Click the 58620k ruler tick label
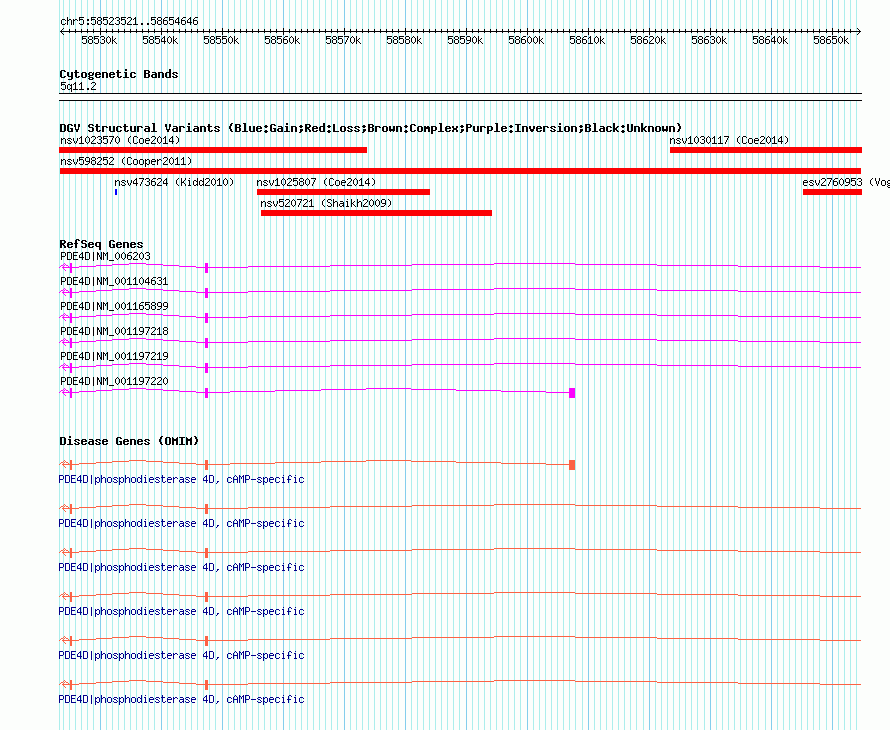890x730 pixels. pos(648,40)
